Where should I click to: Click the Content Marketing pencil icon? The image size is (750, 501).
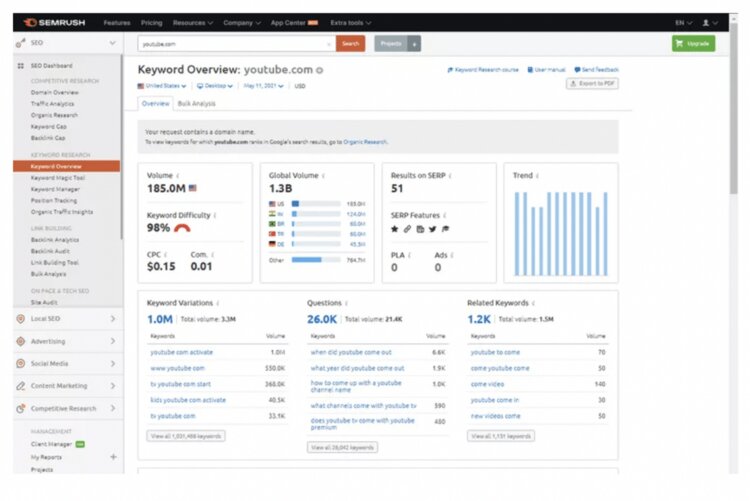(x=21, y=386)
